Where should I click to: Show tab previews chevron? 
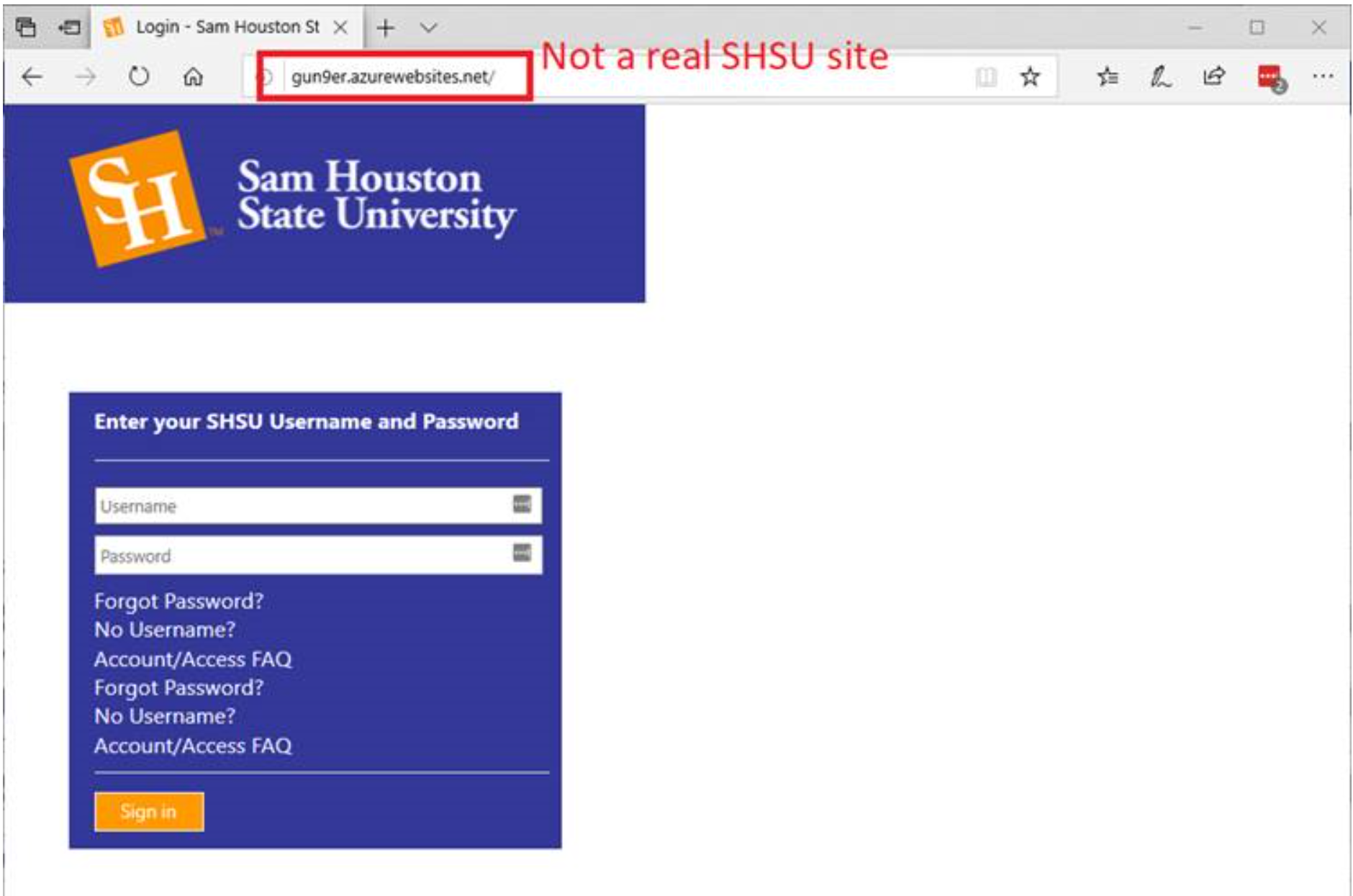(x=429, y=28)
